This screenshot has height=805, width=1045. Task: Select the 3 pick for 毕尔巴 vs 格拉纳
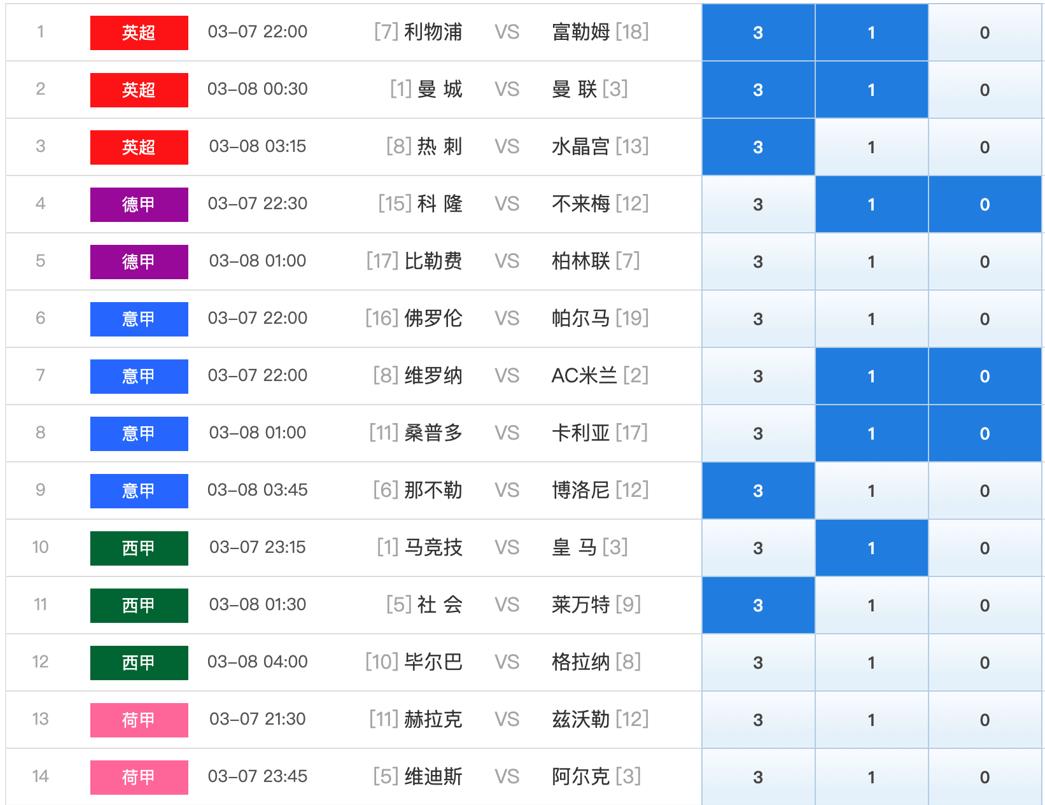pyautogui.click(x=758, y=662)
